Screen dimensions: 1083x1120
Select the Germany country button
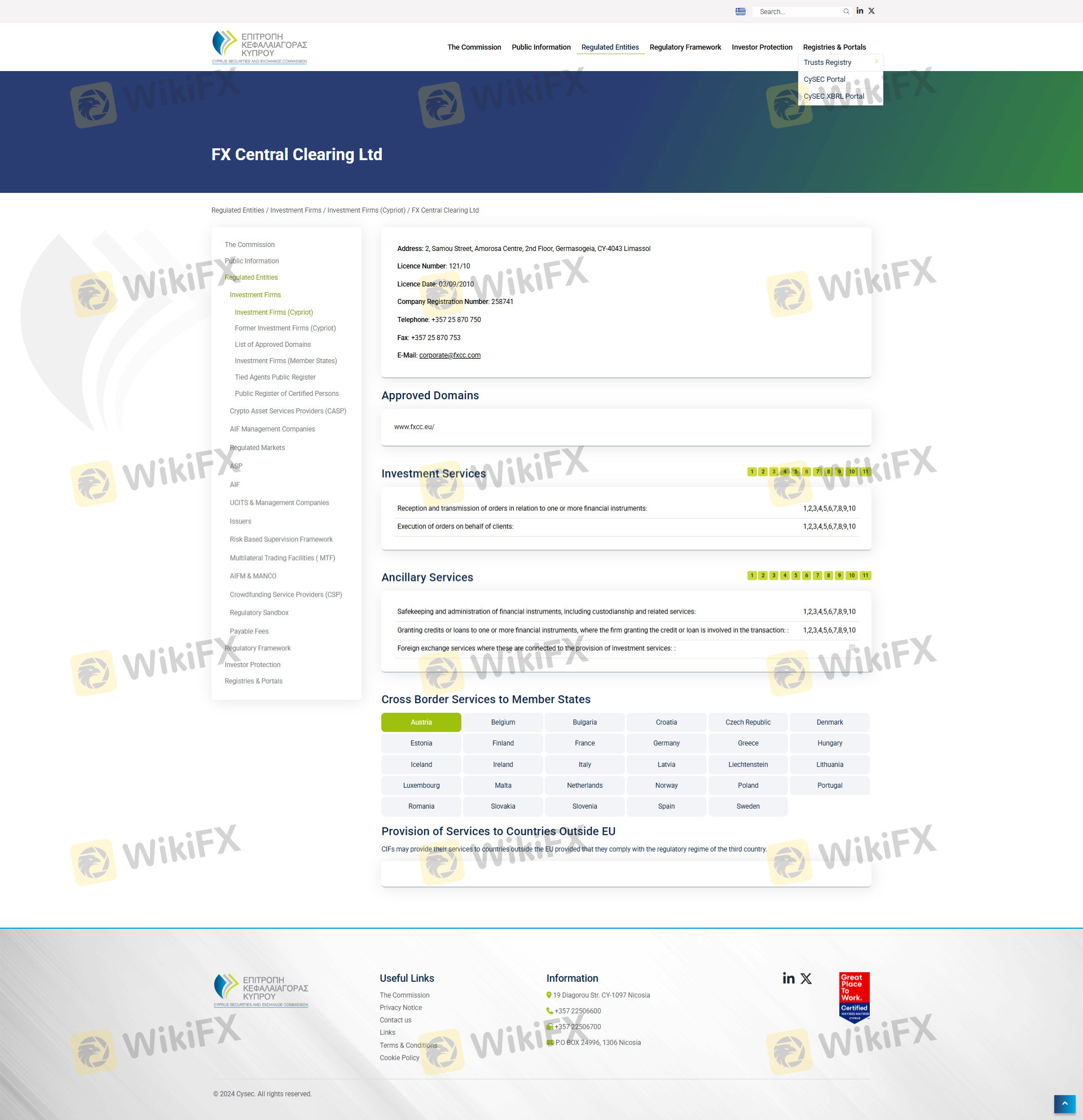click(666, 743)
